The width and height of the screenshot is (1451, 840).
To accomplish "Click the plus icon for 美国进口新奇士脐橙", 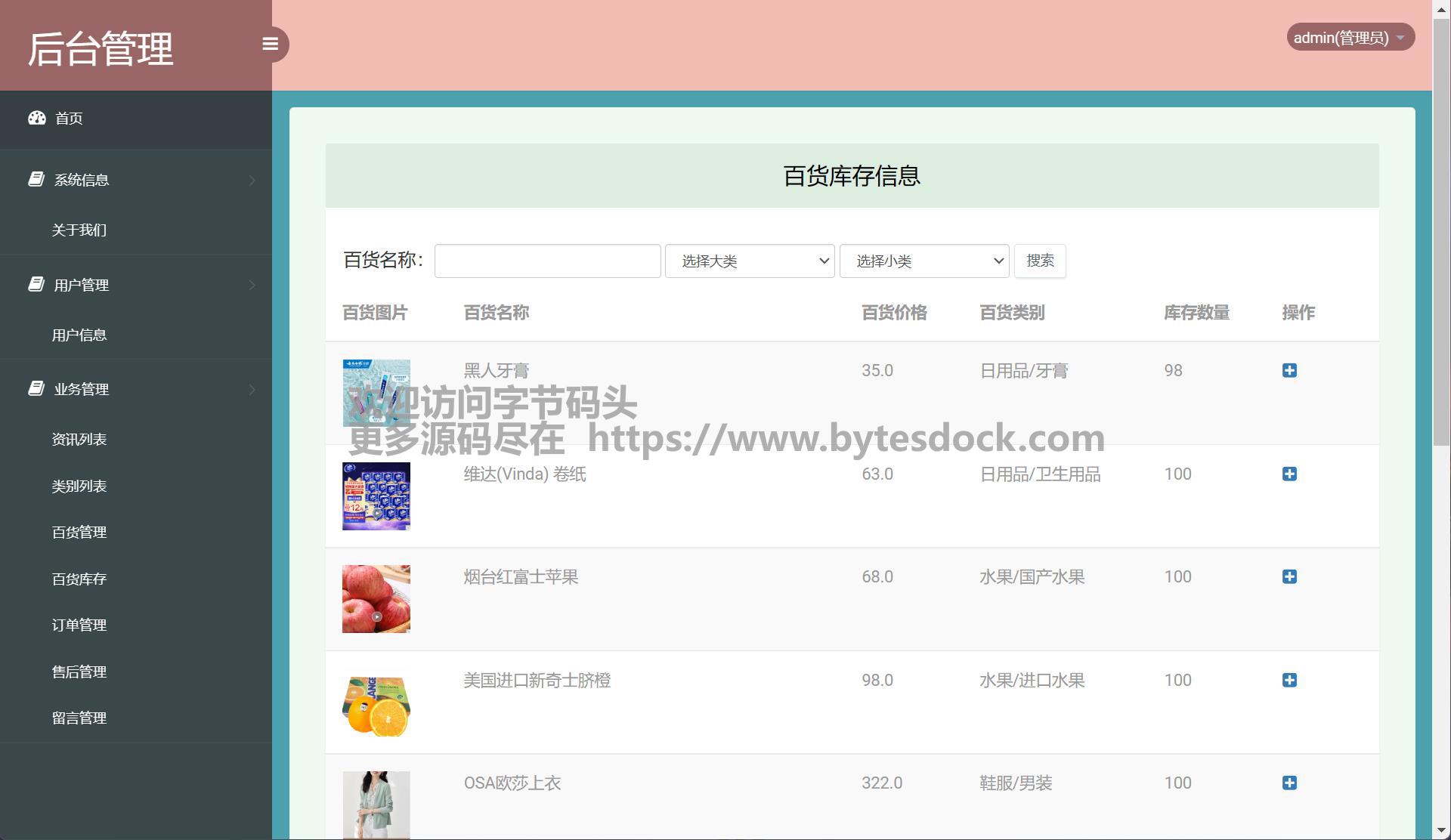I will point(1289,680).
